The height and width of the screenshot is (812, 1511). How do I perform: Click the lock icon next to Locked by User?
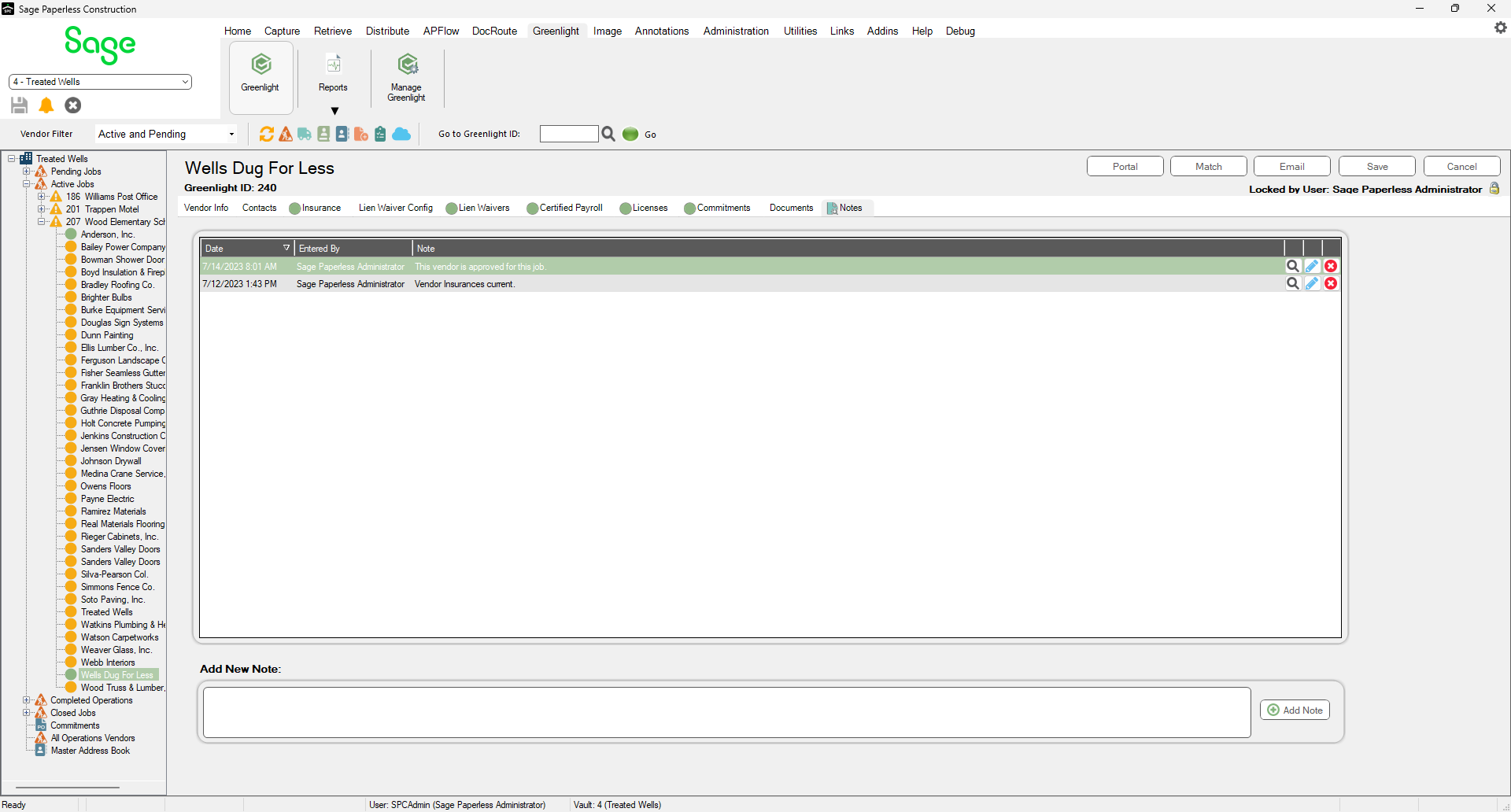click(1494, 189)
